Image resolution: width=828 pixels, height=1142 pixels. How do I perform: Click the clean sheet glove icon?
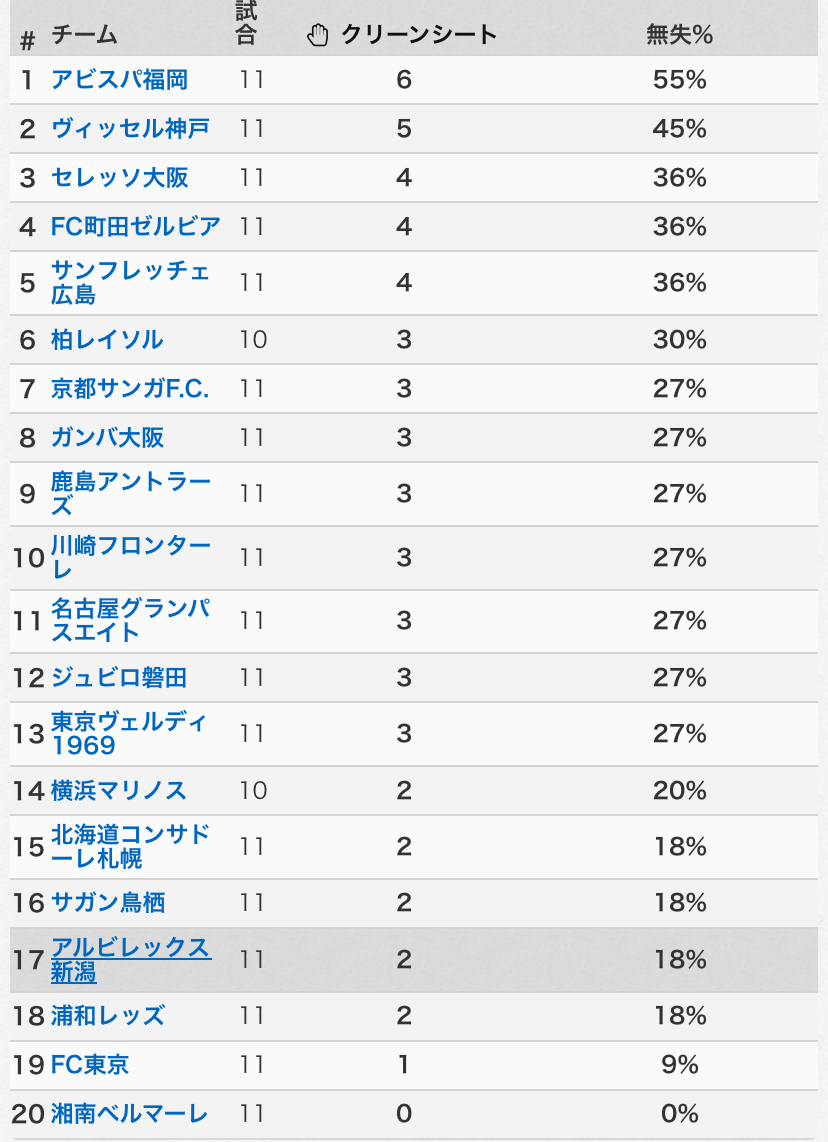tap(318, 35)
